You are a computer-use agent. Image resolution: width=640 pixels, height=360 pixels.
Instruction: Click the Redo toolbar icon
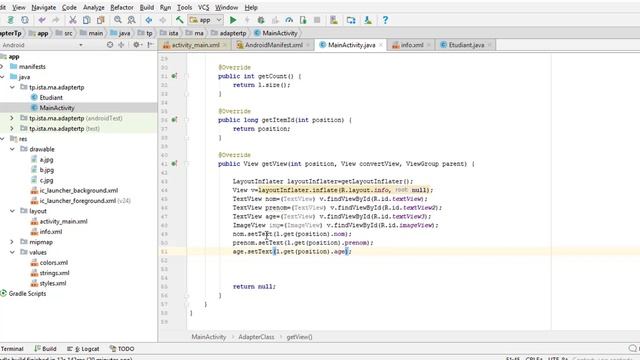(x=56, y=20)
